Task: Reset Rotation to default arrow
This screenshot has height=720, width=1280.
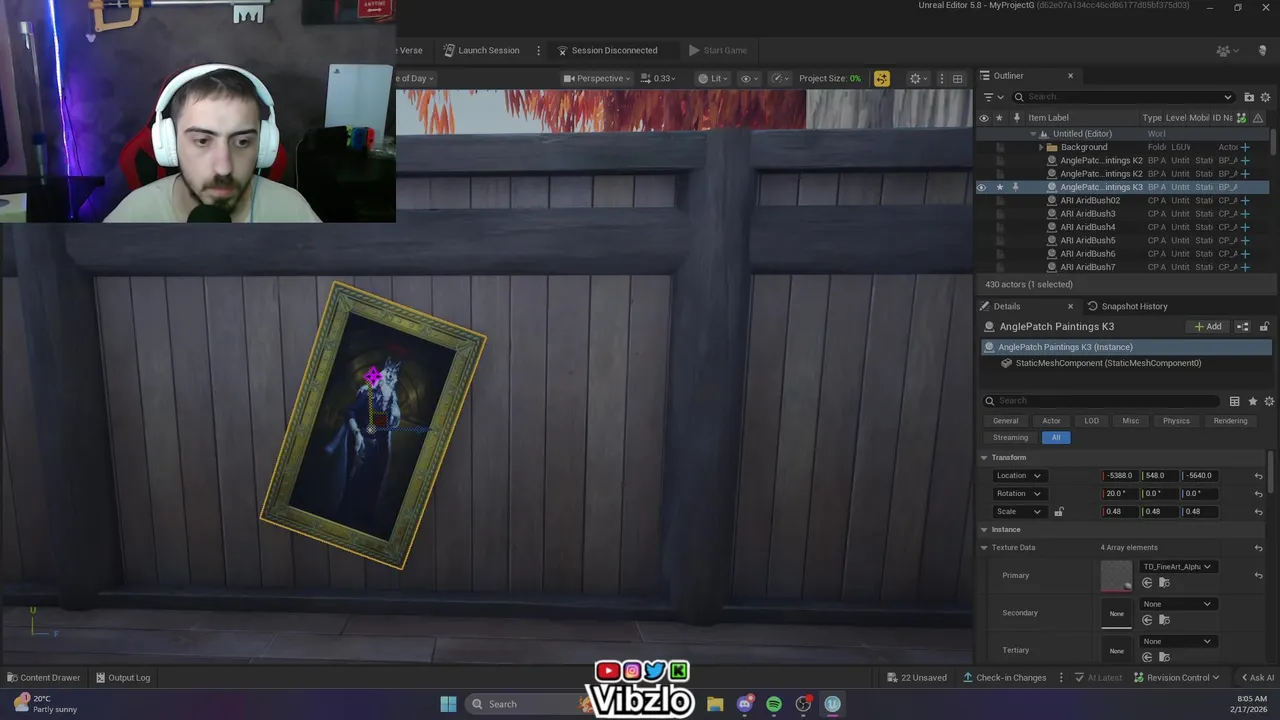Action: [1258, 494]
